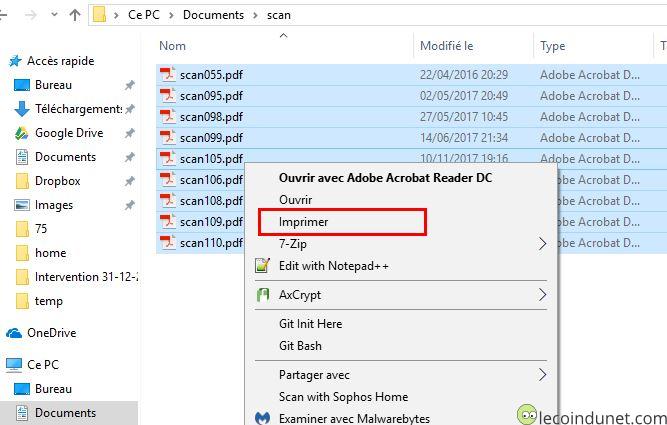This screenshot has width=667, height=425.
Task: Expand the Partager avec submenu arrow
Action: [x=542, y=375]
